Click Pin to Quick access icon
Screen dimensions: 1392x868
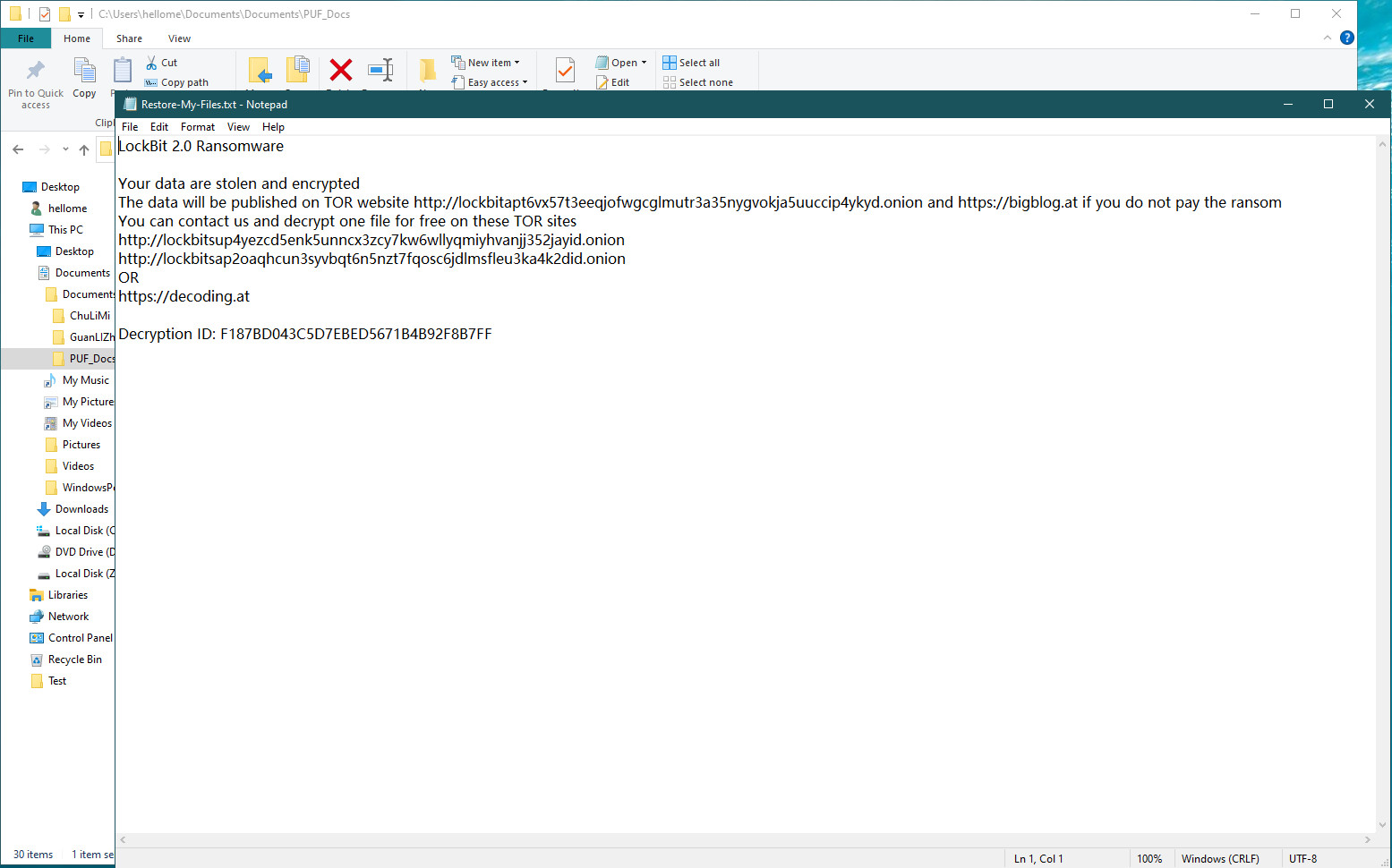click(x=36, y=71)
